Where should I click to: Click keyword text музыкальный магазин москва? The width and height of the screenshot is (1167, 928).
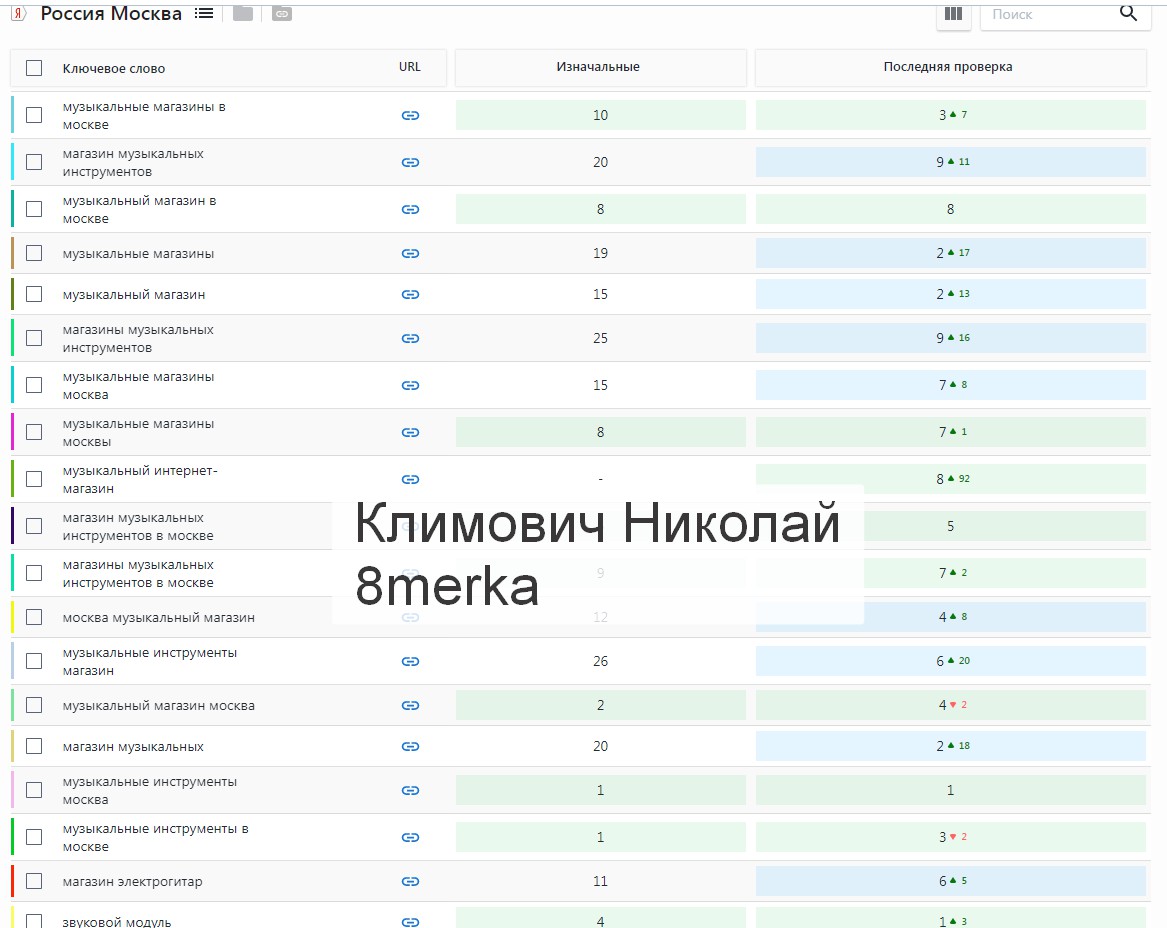(x=159, y=705)
